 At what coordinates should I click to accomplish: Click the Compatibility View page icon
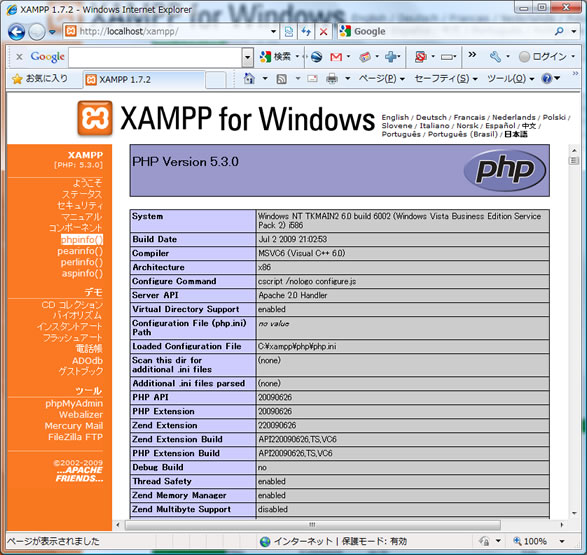coord(289,31)
